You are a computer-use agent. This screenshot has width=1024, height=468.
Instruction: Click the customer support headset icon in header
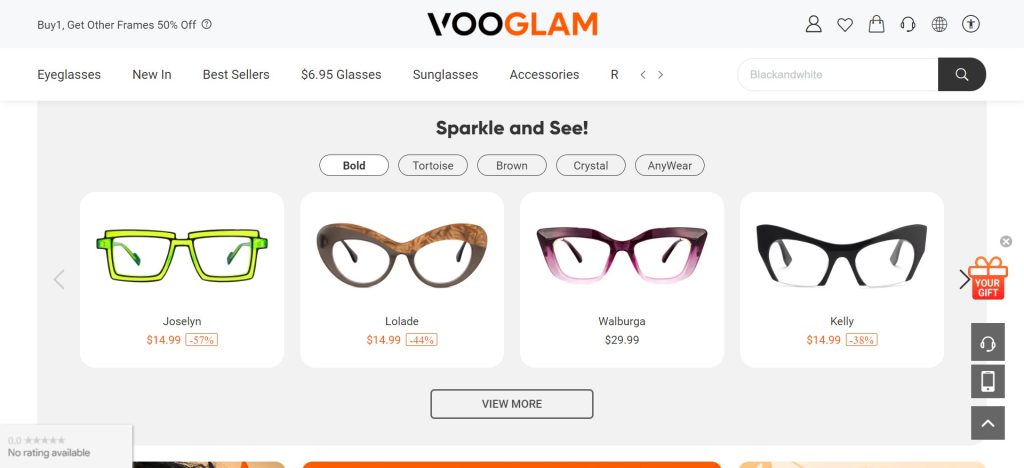(x=908, y=25)
